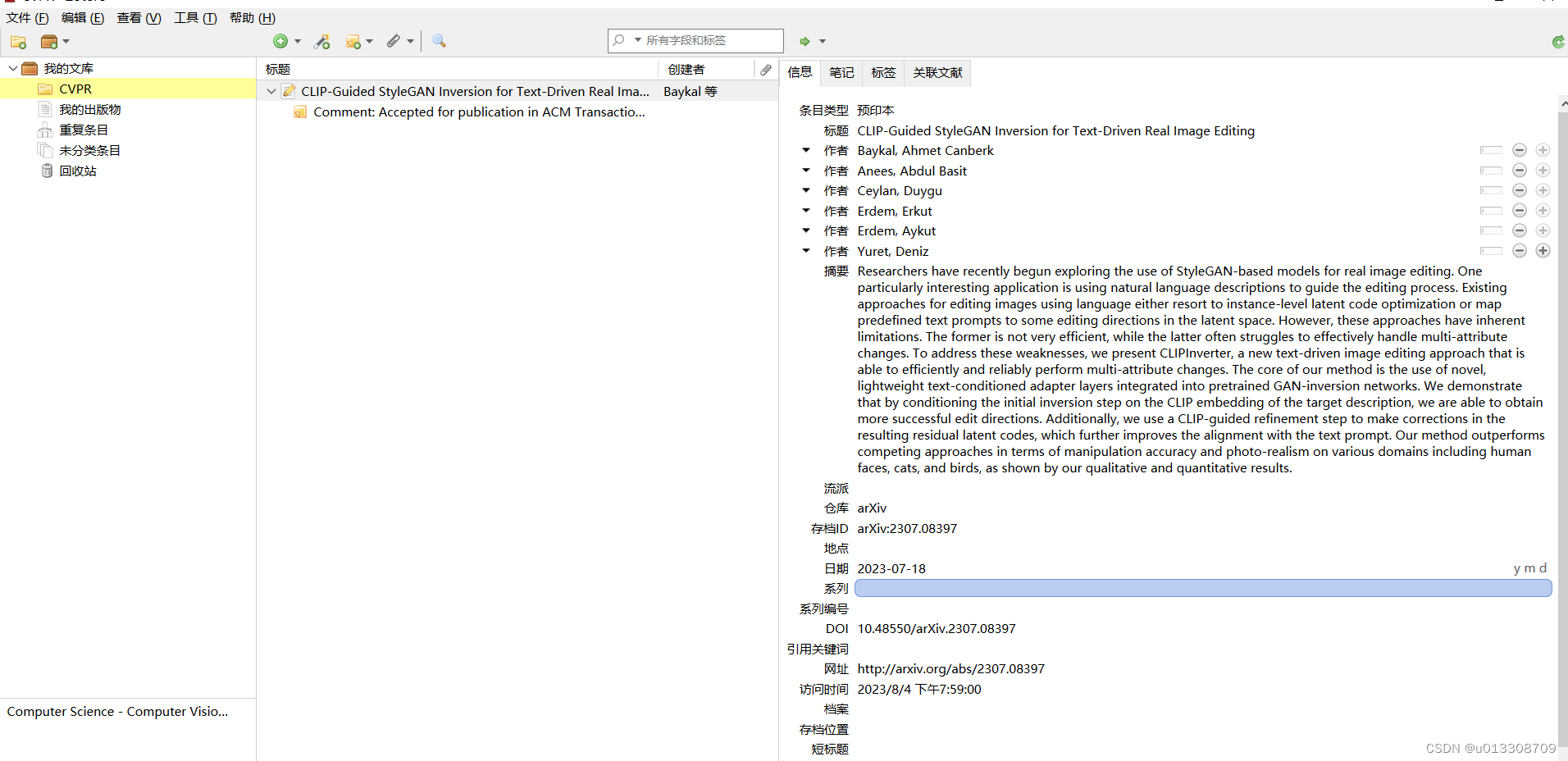Click plus icon on Erdem, Aykut row
This screenshot has width=1568, height=761.
click(1543, 230)
